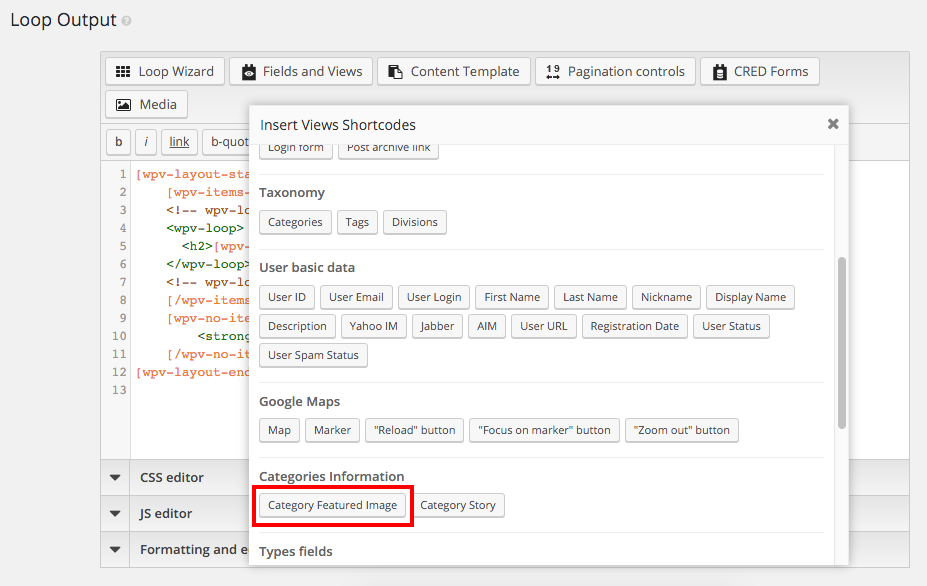927x586 pixels.
Task: Insert the Tags taxonomy shortcode
Action: [357, 222]
